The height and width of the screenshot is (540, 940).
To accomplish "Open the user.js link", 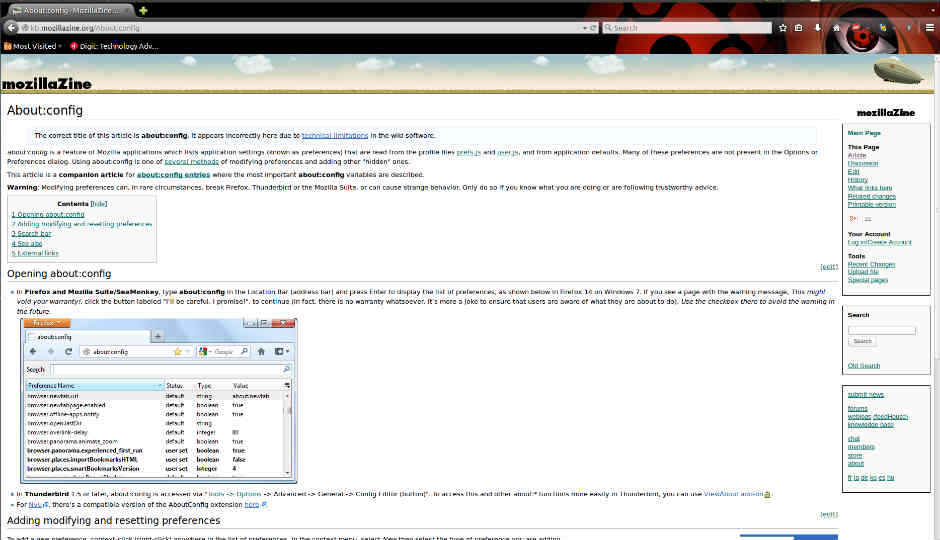I will (x=508, y=152).
